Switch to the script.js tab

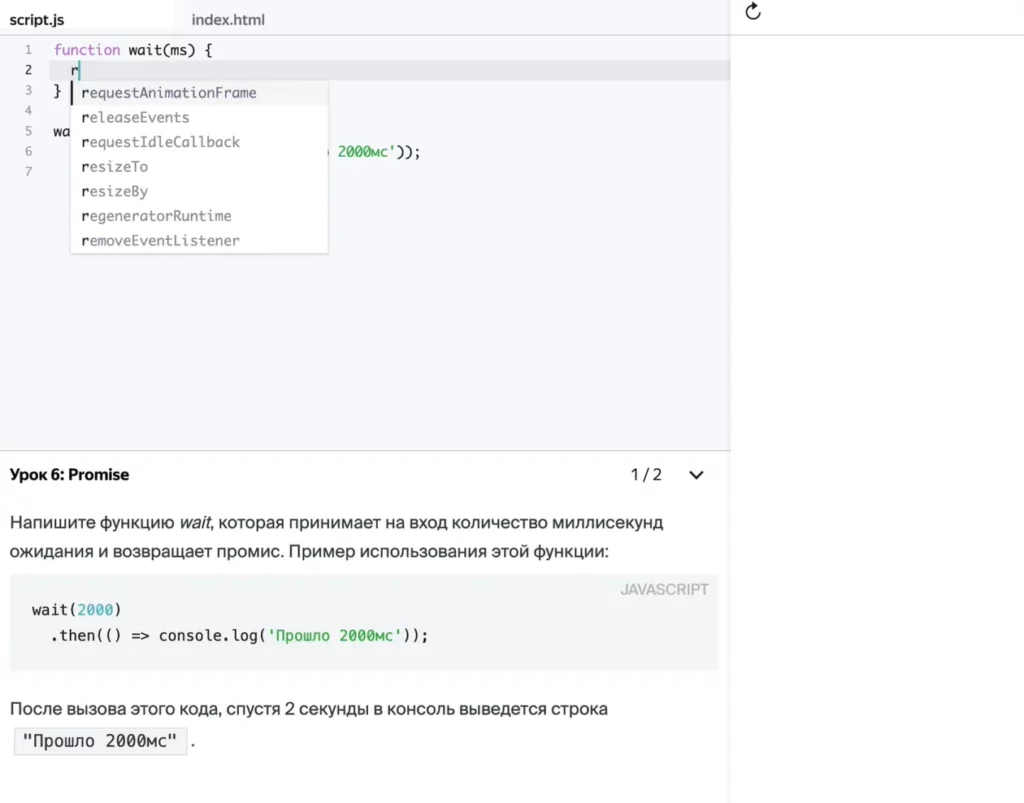click(x=37, y=19)
